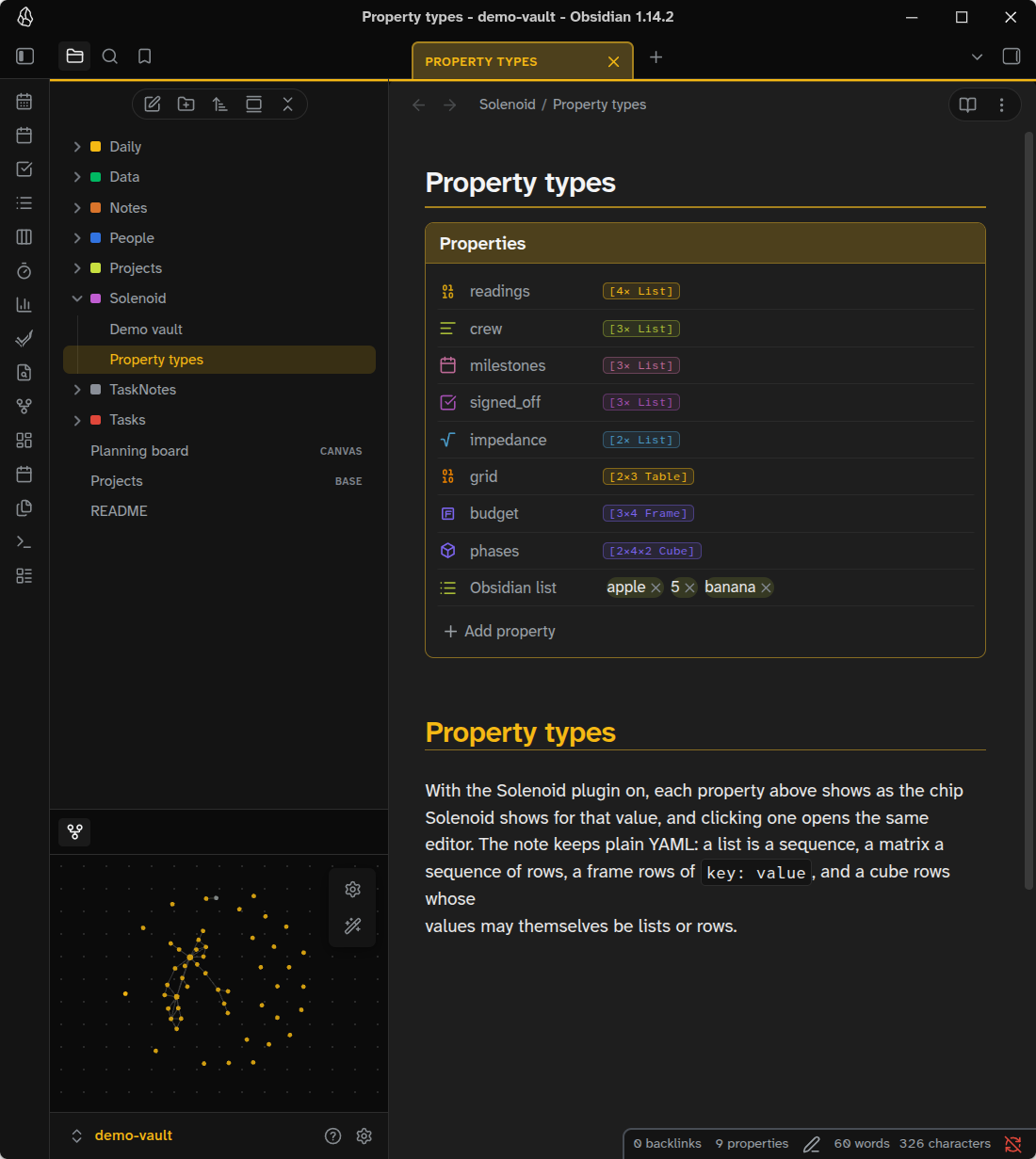Open the phases 2×4×2 Cube chip
This screenshot has width=1036, height=1159.
pos(653,552)
